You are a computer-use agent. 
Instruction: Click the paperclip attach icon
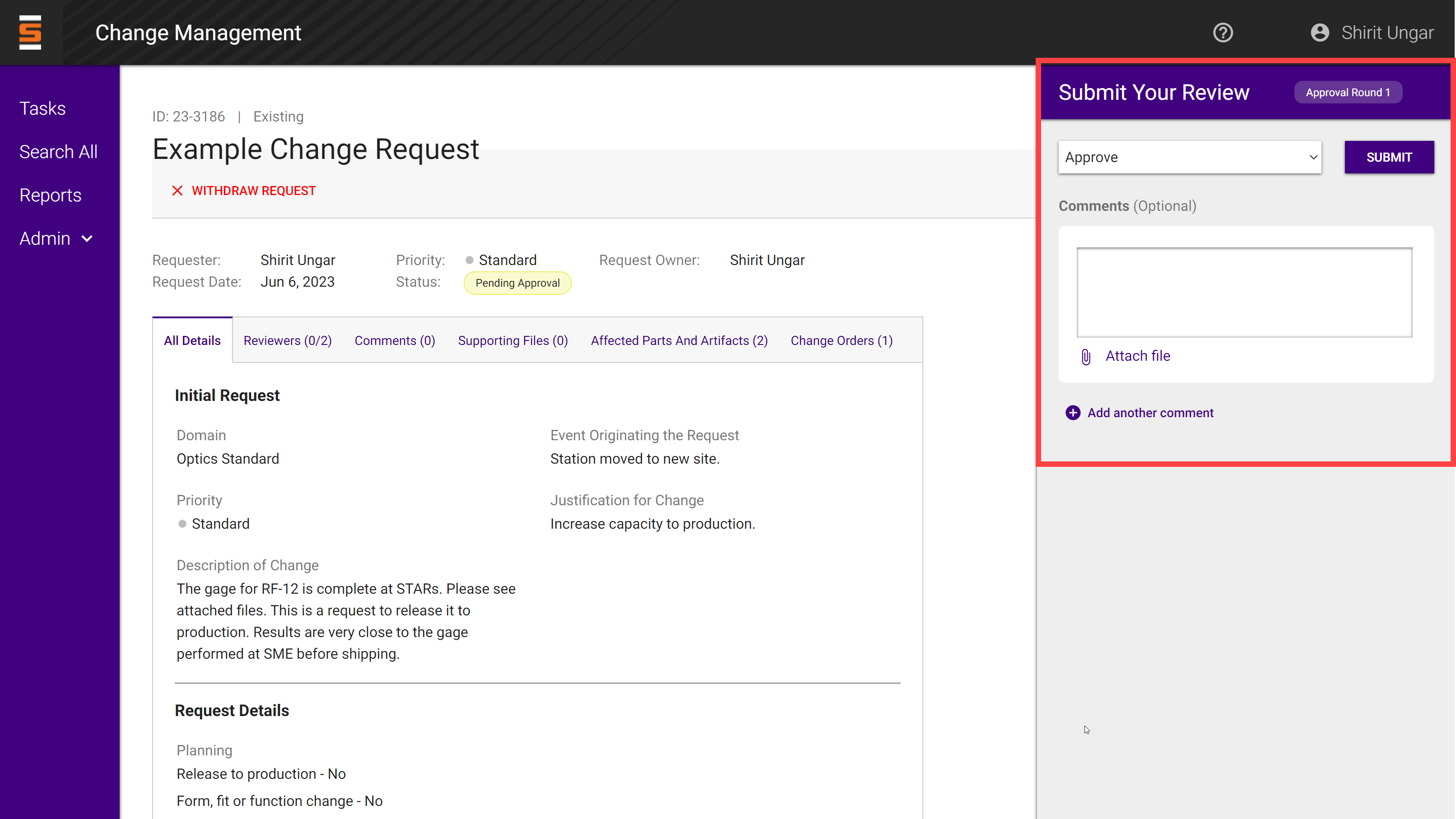[1085, 357]
